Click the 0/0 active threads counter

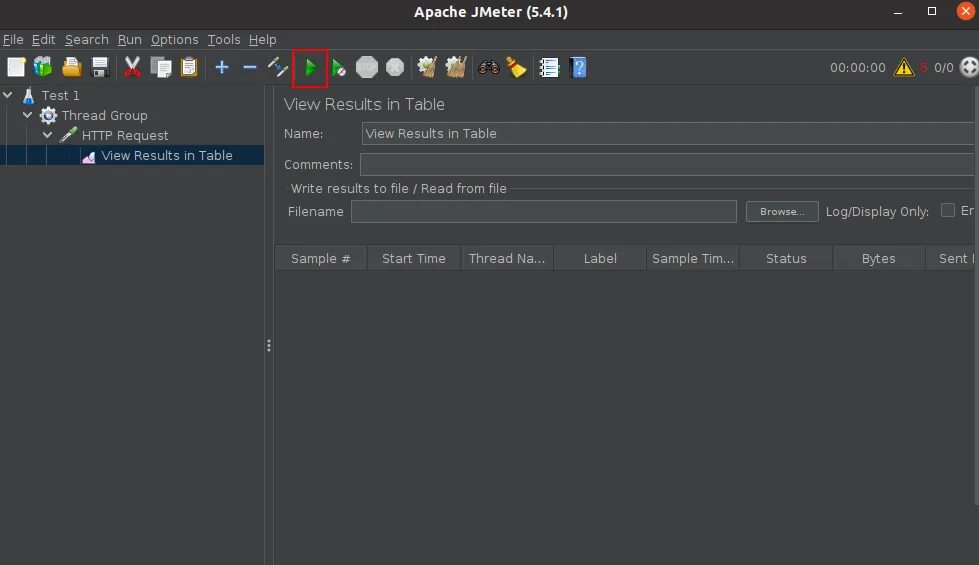coord(943,67)
